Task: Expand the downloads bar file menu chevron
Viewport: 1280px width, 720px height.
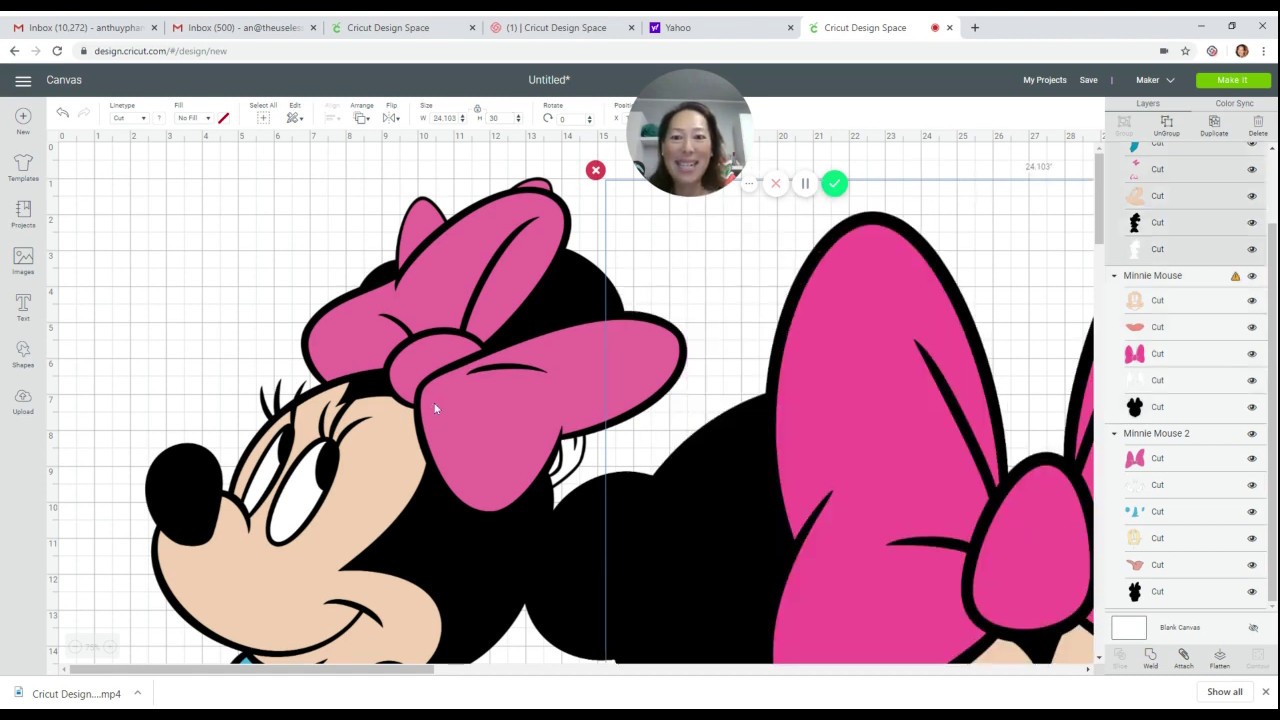Action: 137,693
